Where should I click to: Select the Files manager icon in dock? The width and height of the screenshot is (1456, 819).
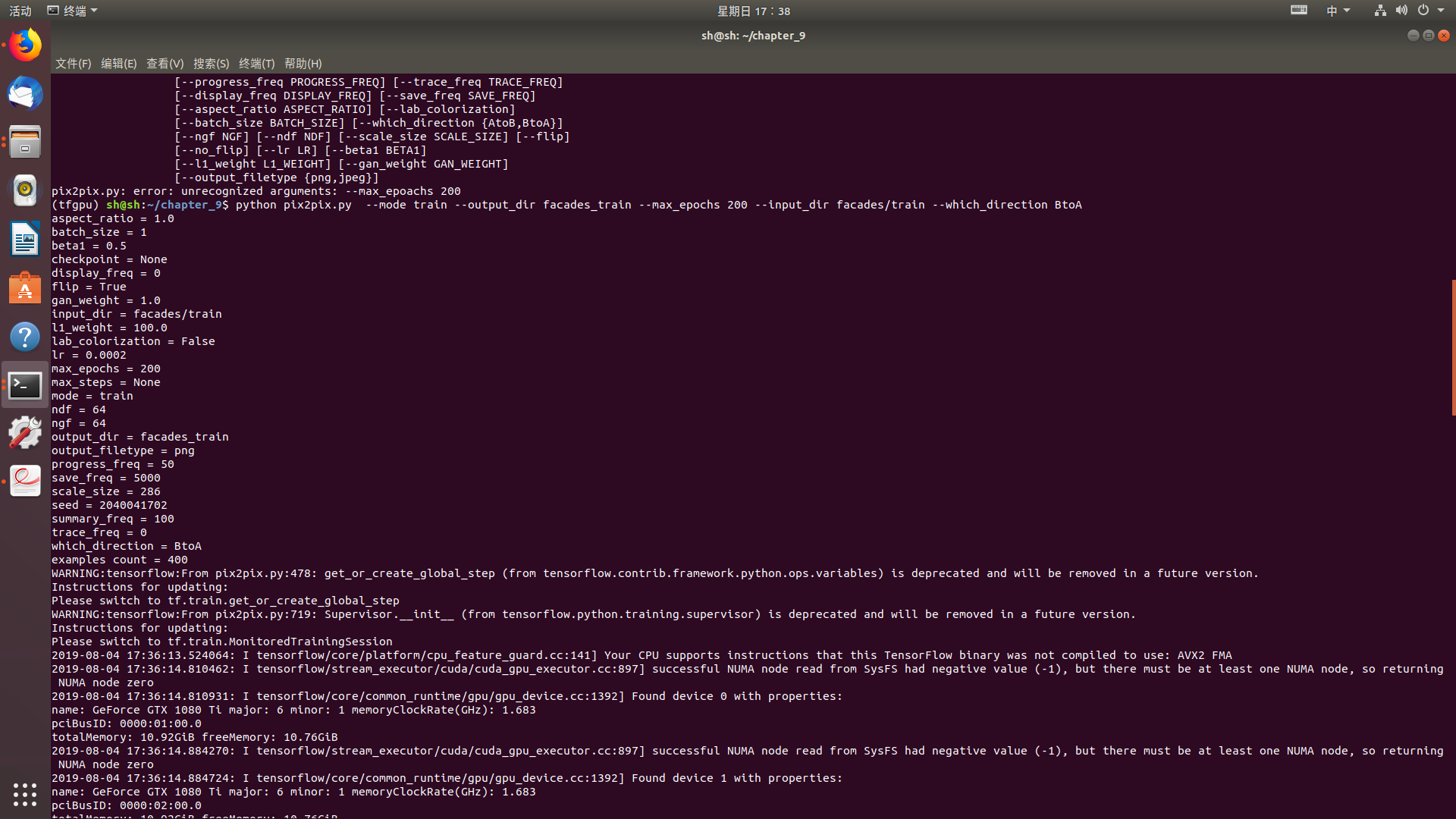tap(24, 141)
